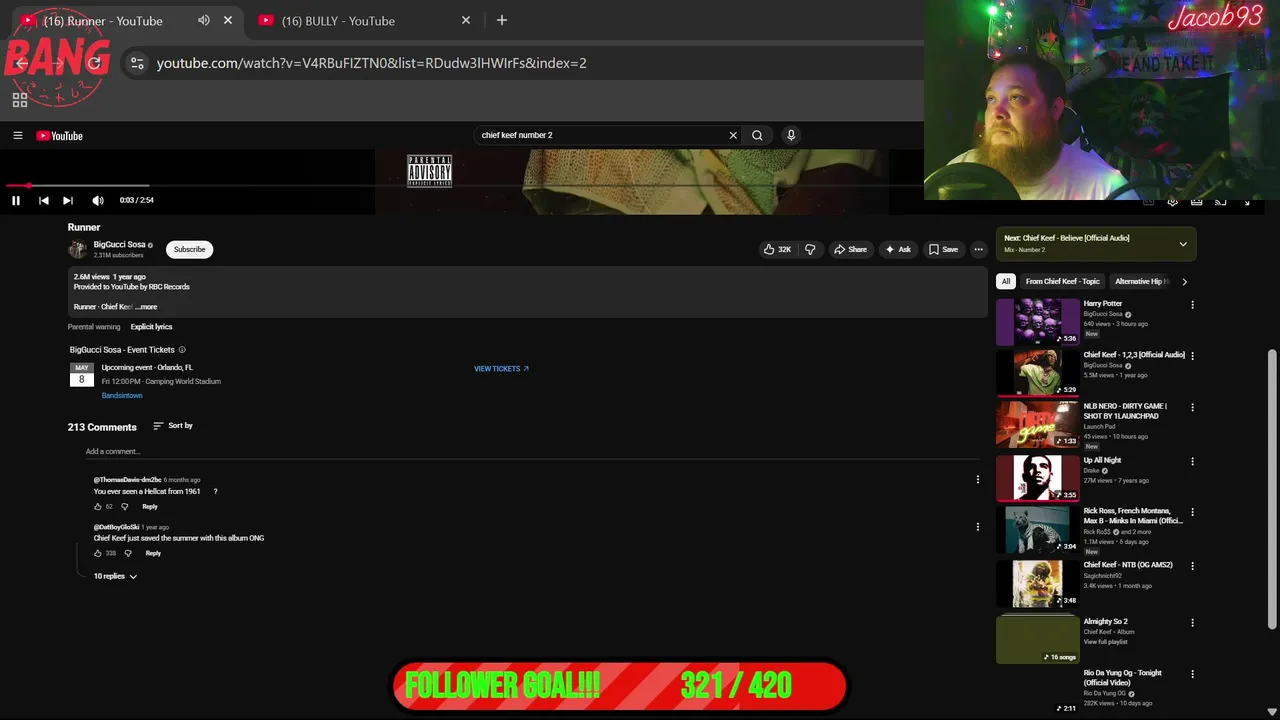Viewport: 1280px width, 720px height.
Task: Open options for NLB NERO - DIRTY GAME
Action: tap(1192, 408)
